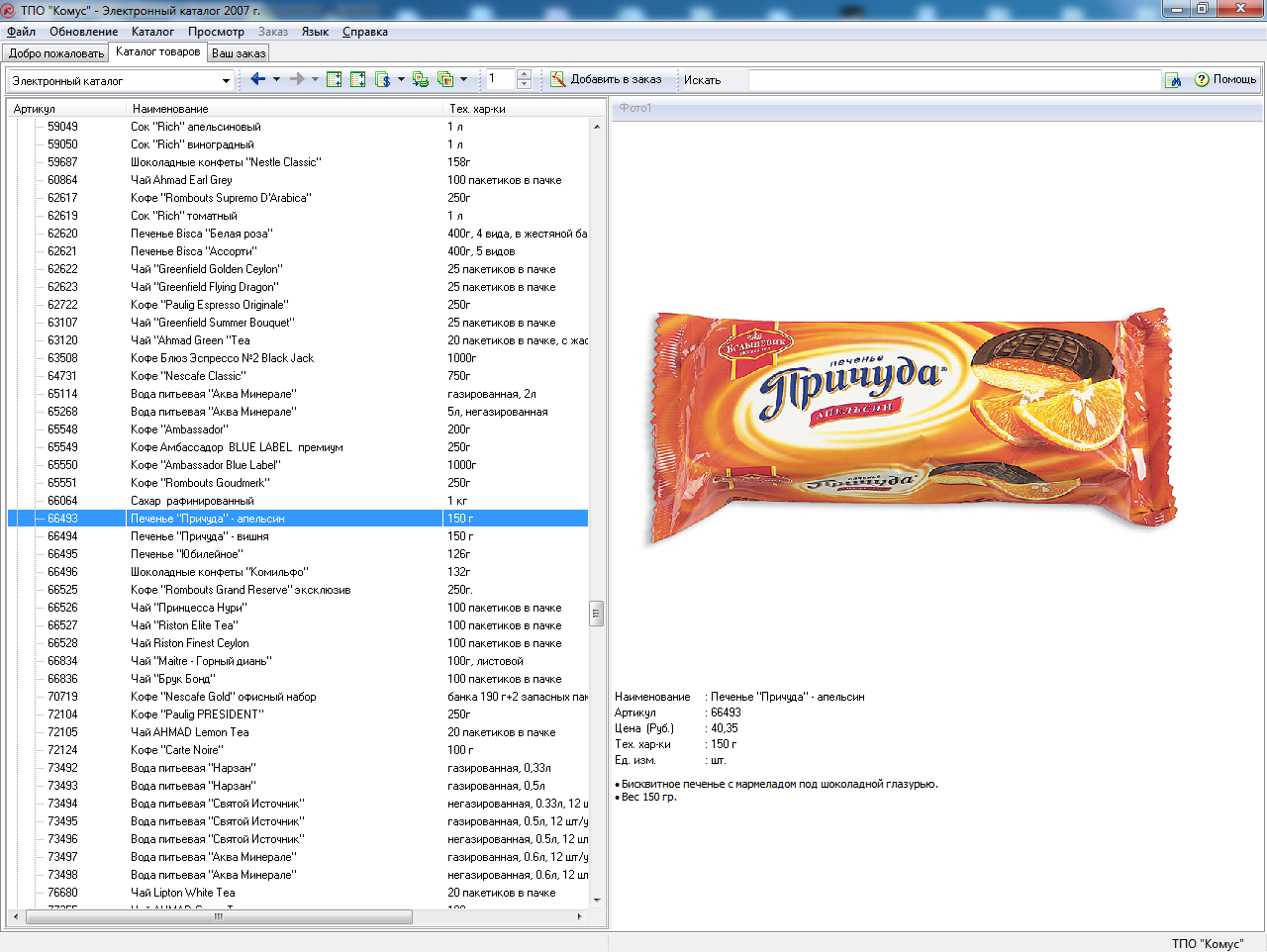Screen dimensions: 1267x952
Task: Click the scroll-up arrow of the product list
Action: click(x=596, y=127)
